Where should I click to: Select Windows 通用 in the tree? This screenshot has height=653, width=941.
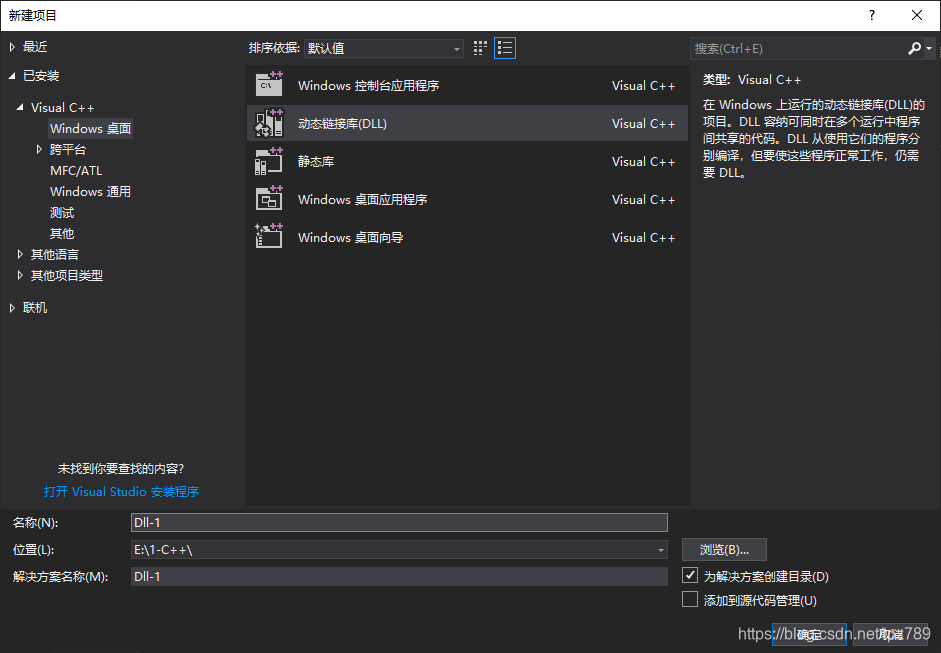click(91, 191)
